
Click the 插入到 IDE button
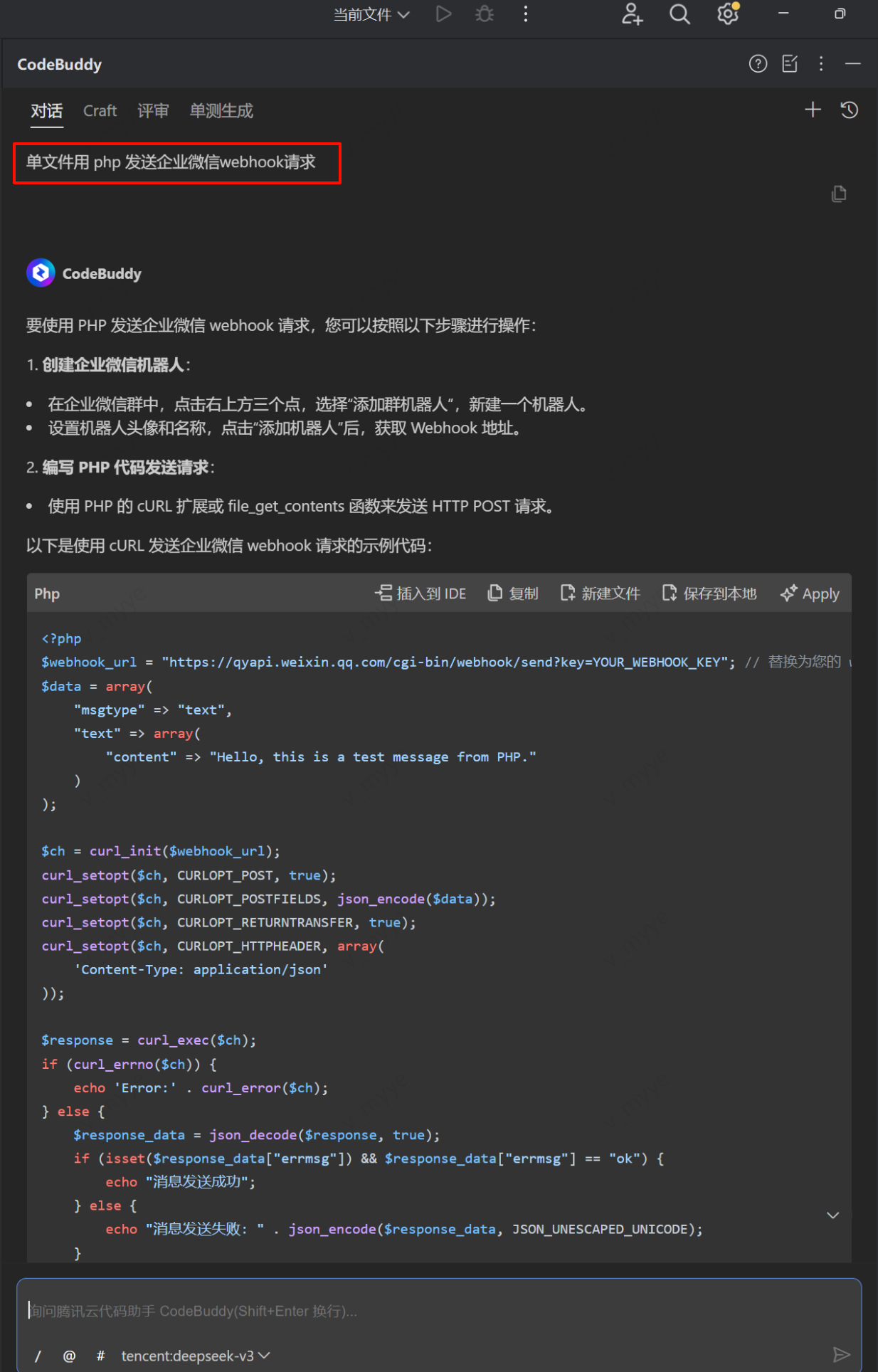pyautogui.click(x=421, y=593)
